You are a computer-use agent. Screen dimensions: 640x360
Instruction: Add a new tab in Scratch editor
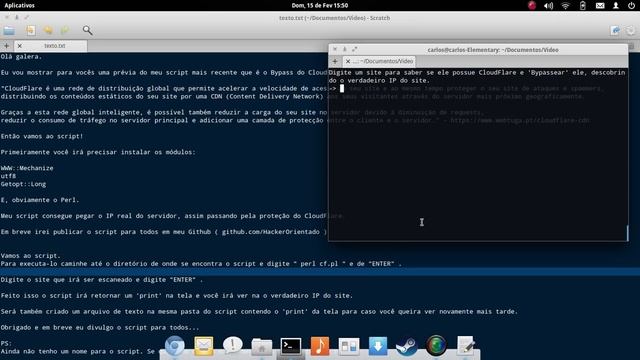pos(7,46)
